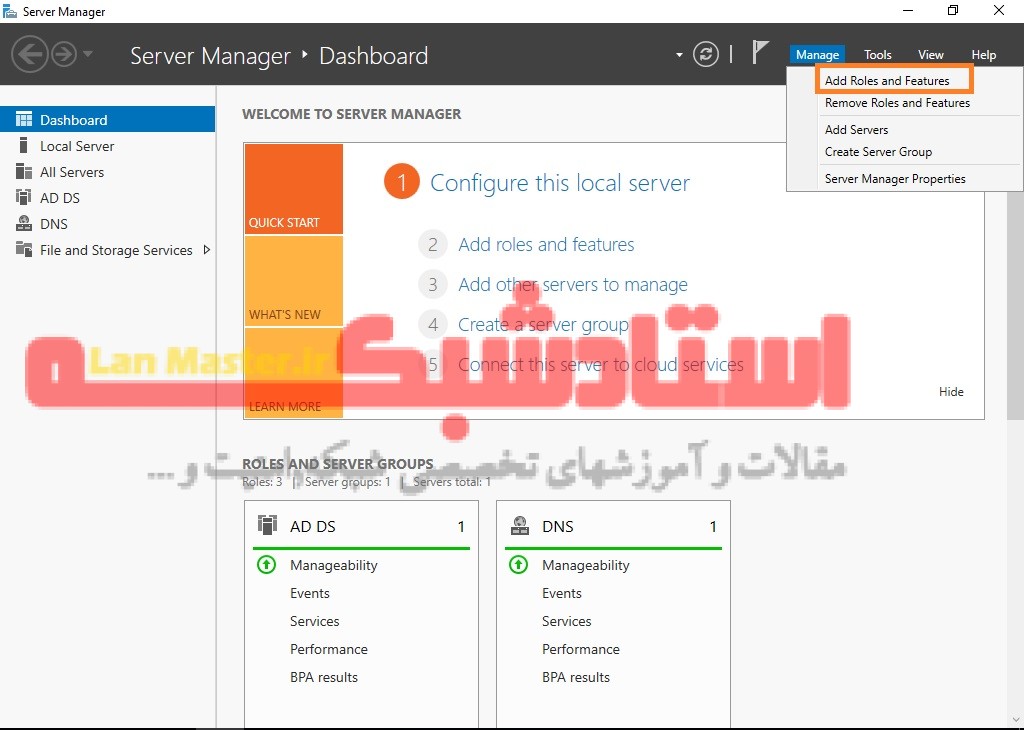
Task: Click Configure this local server link
Action: [560, 183]
